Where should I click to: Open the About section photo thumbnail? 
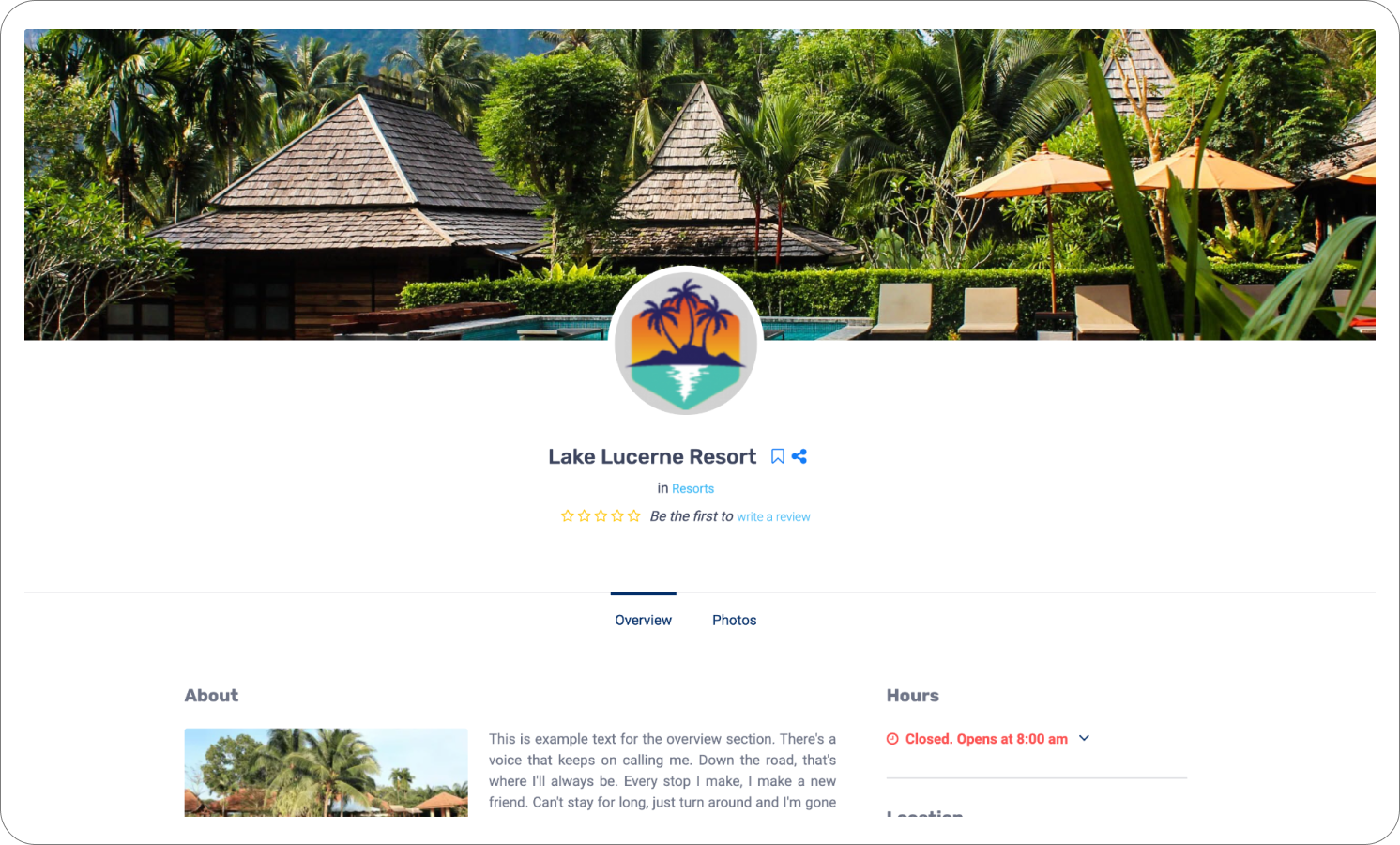(327, 772)
